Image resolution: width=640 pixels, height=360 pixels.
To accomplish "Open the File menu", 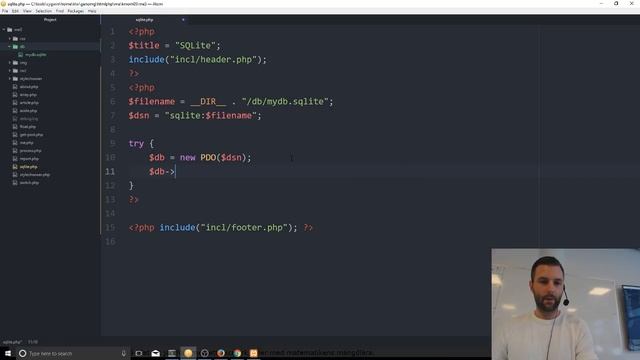I will [x=5, y=11].
